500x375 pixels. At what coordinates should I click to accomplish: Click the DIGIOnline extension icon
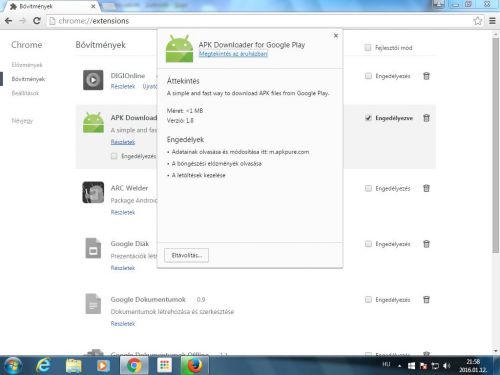93,80
